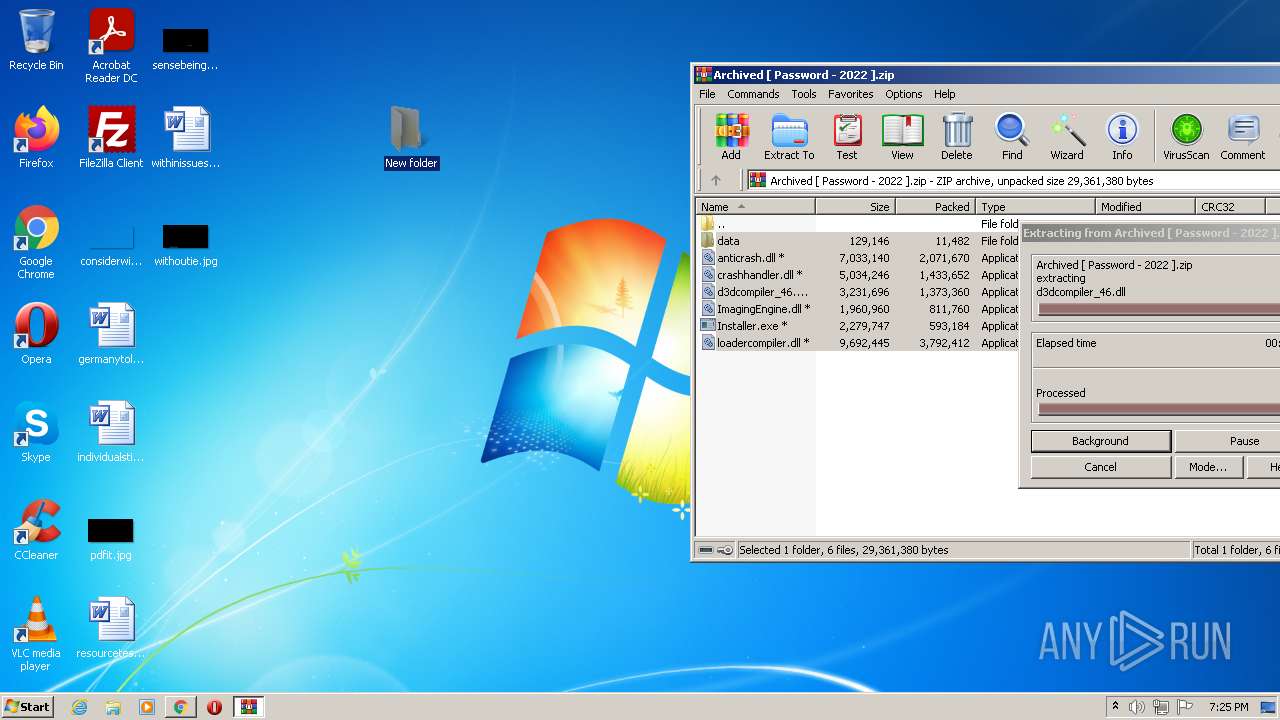Click the Delete toolbar icon
Image resolution: width=1280 pixels, height=720 pixels.
coord(957,137)
